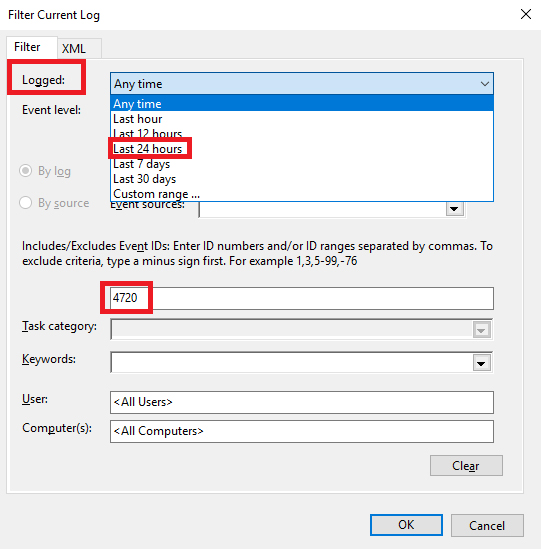Open the Logged dropdown arrow
Viewport: 541px width, 549px height.
tap(485, 84)
